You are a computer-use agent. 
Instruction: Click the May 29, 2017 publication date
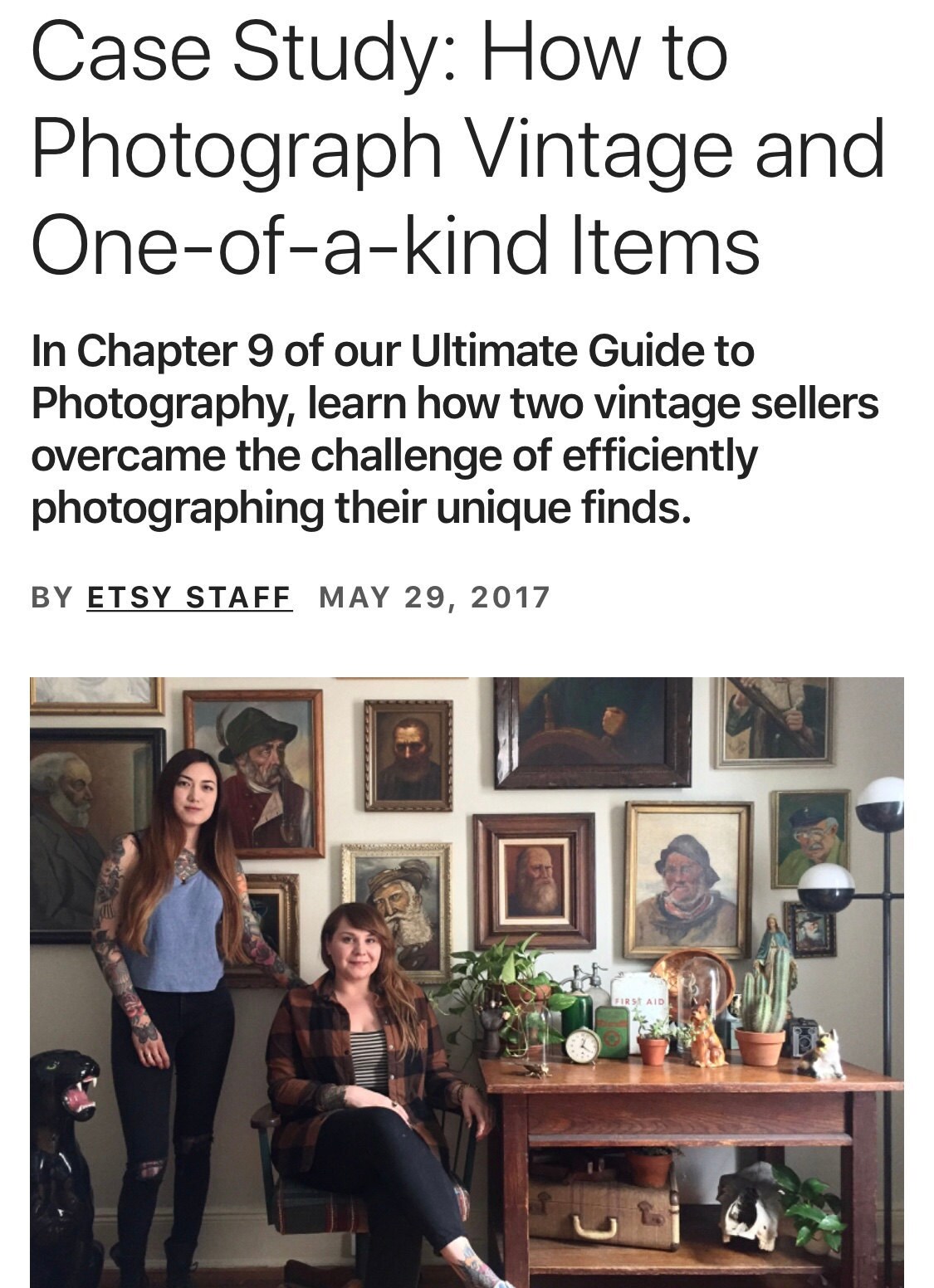434,598
